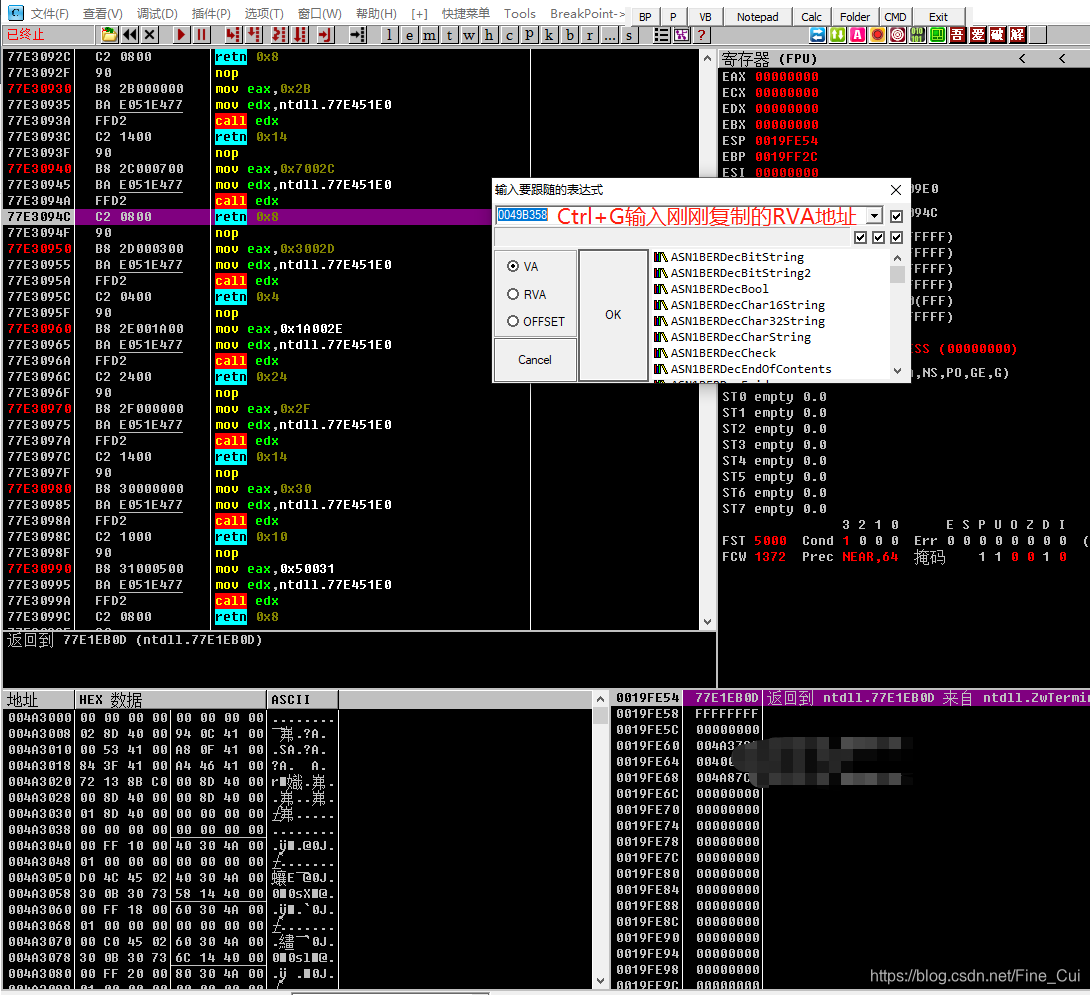Click the Calc shortcut button

(811, 17)
